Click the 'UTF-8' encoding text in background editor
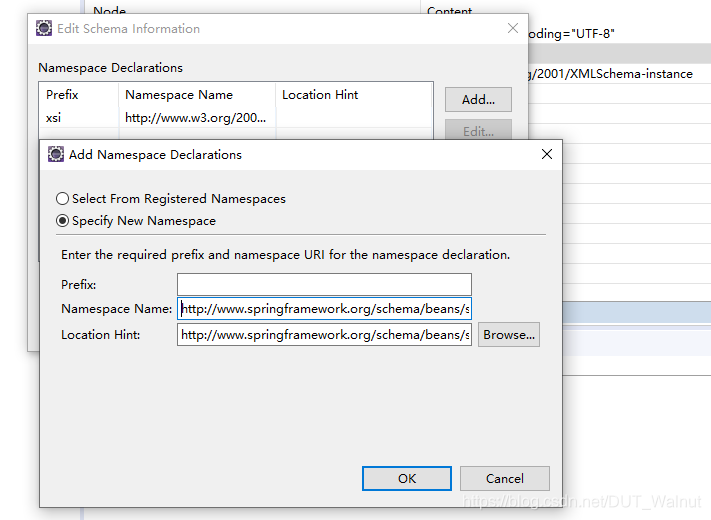 [x=593, y=34]
